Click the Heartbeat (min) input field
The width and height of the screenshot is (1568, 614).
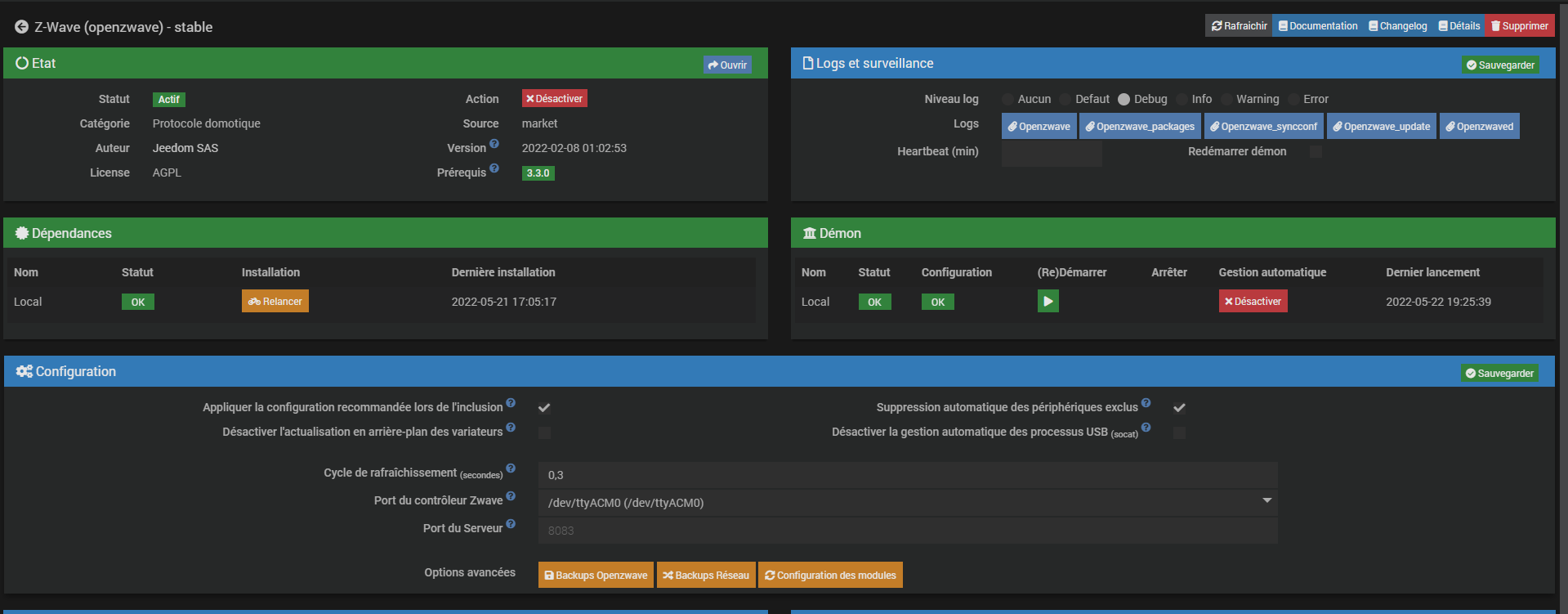pyautogui.click(x=1052, y=153)
